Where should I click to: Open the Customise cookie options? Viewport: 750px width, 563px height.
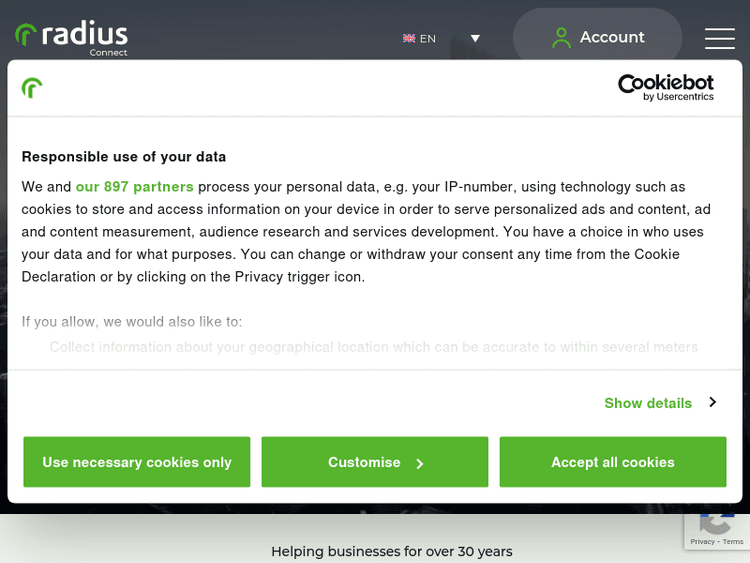[375, 462]
